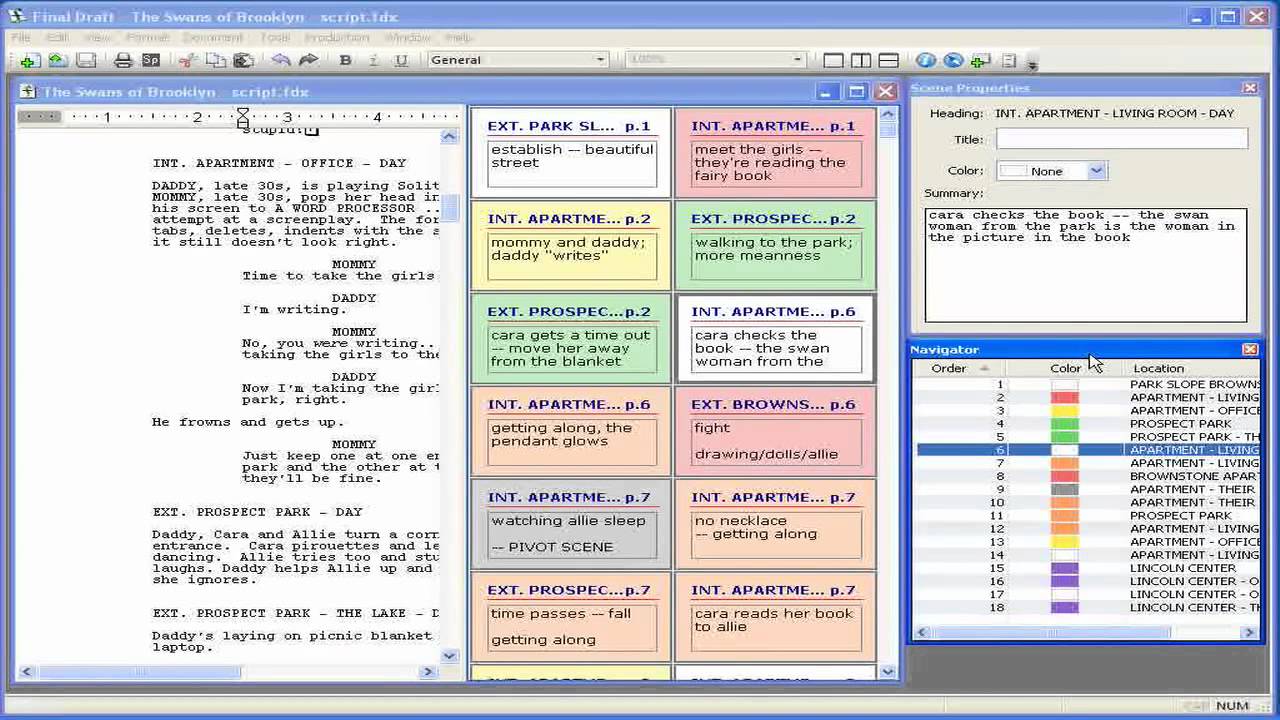
Task: Click the Title input field in Scene Properties
Action: pos(1122,140)
